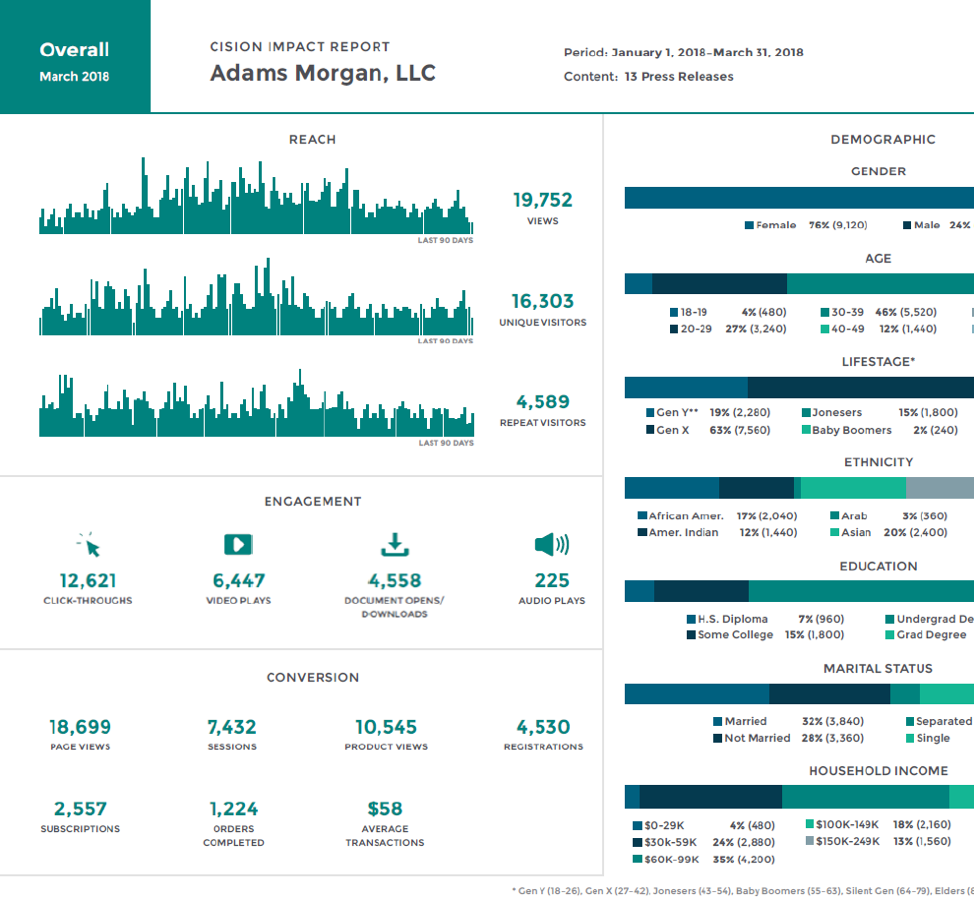This screenshot has width=974, height=899.
Task: Click the Gender distribution bar
Action: point(798,197)
